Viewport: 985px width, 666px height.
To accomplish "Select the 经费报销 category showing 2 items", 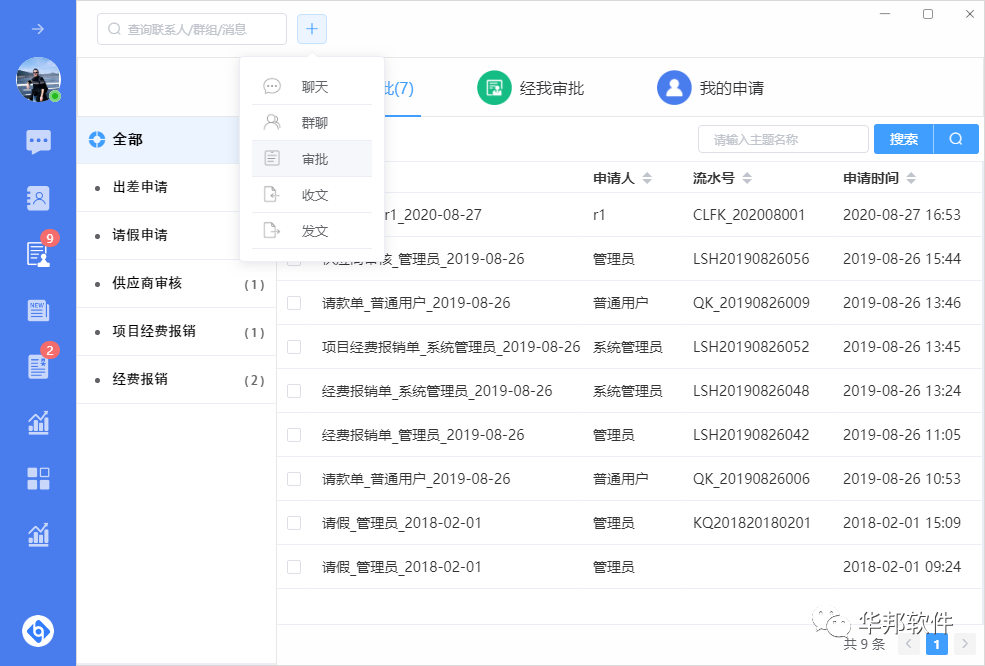I will [141, 381].
